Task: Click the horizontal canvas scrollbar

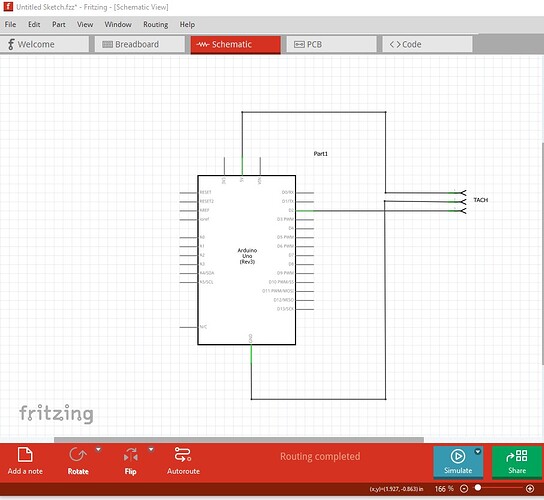Action: (239, 440)
